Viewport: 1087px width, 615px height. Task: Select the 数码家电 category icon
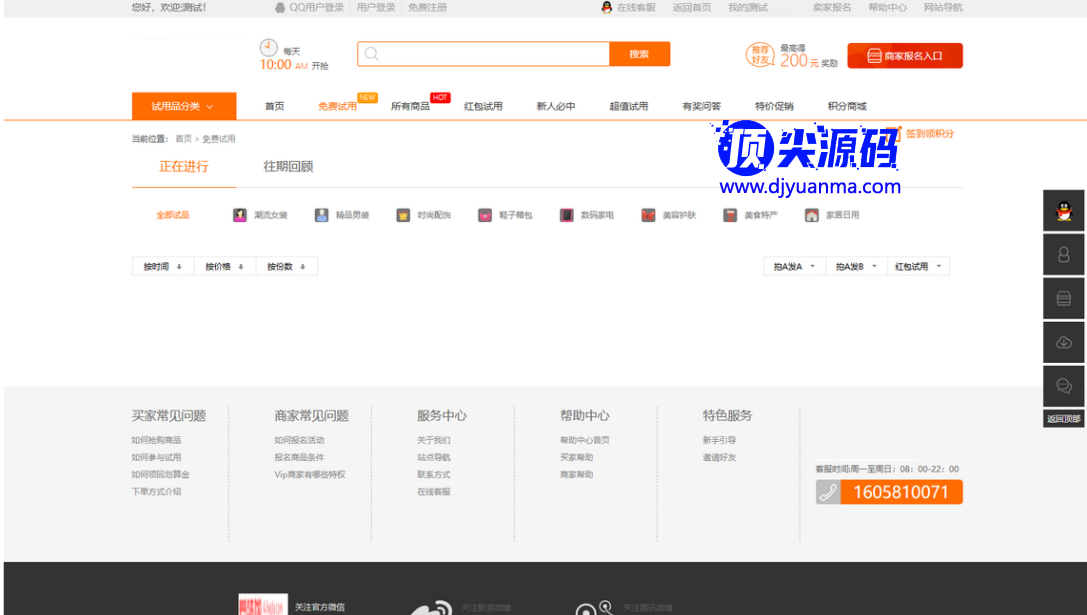point(567,215)
